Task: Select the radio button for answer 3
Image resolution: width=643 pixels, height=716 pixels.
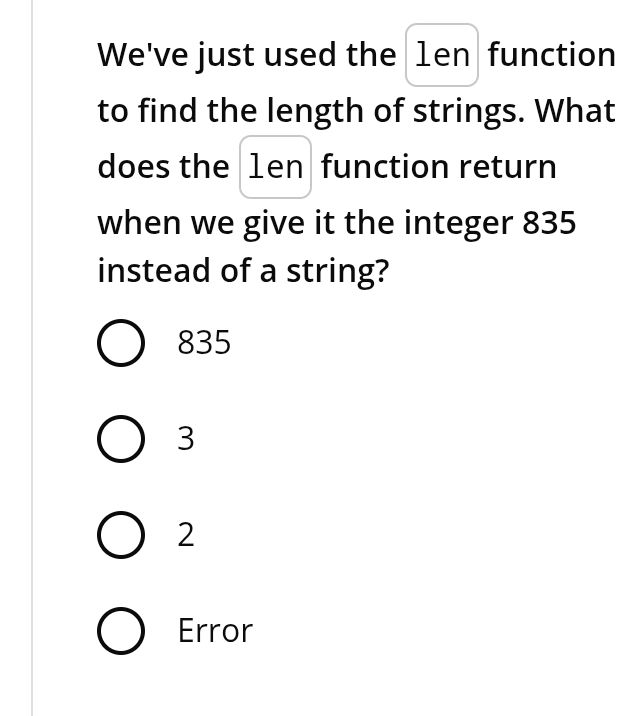Action: (119, 439)
